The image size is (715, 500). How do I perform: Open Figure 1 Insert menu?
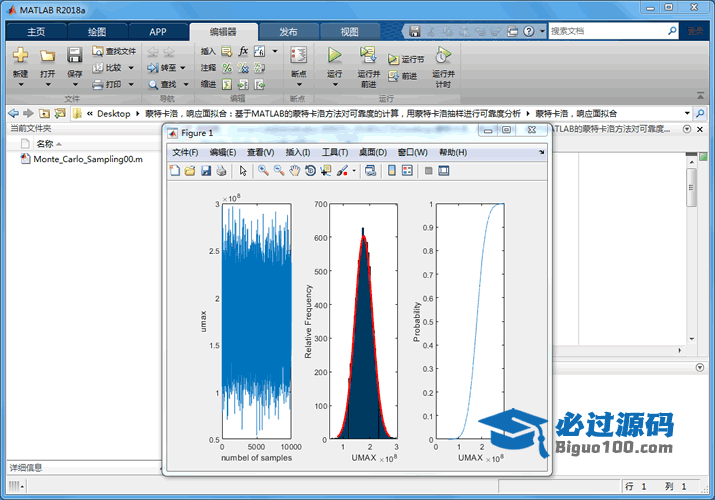point(298,152)
